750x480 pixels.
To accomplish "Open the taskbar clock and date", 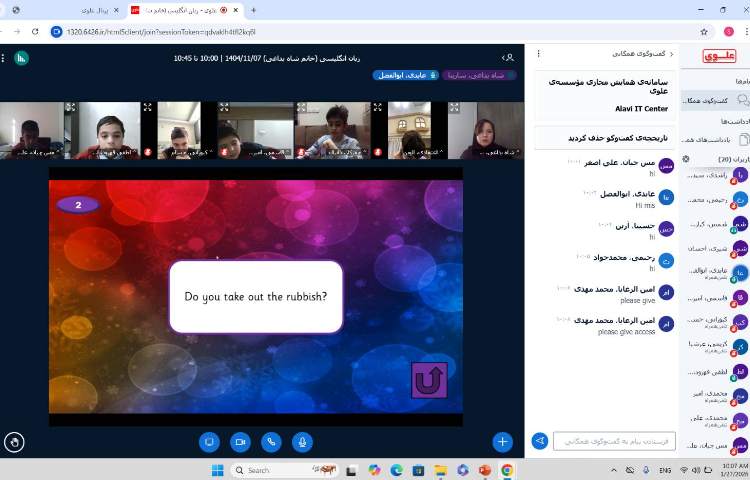I will tap(735, 470).
